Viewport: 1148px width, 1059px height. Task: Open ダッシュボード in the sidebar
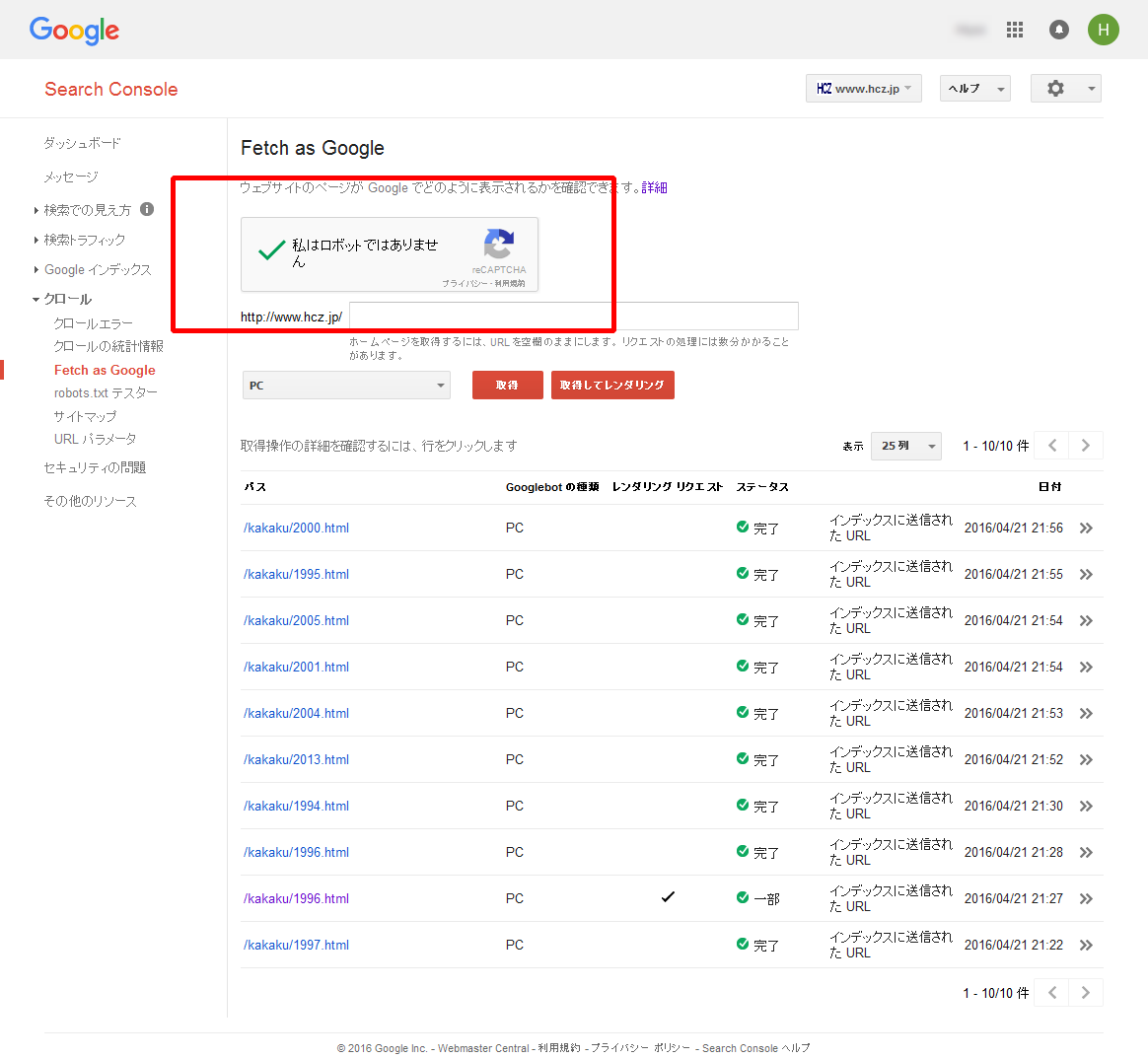pyautogui.click(x=82, y=143)
